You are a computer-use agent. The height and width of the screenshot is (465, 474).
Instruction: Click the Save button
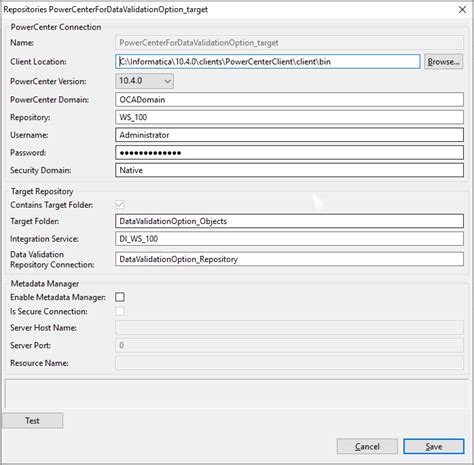[434, 446]
